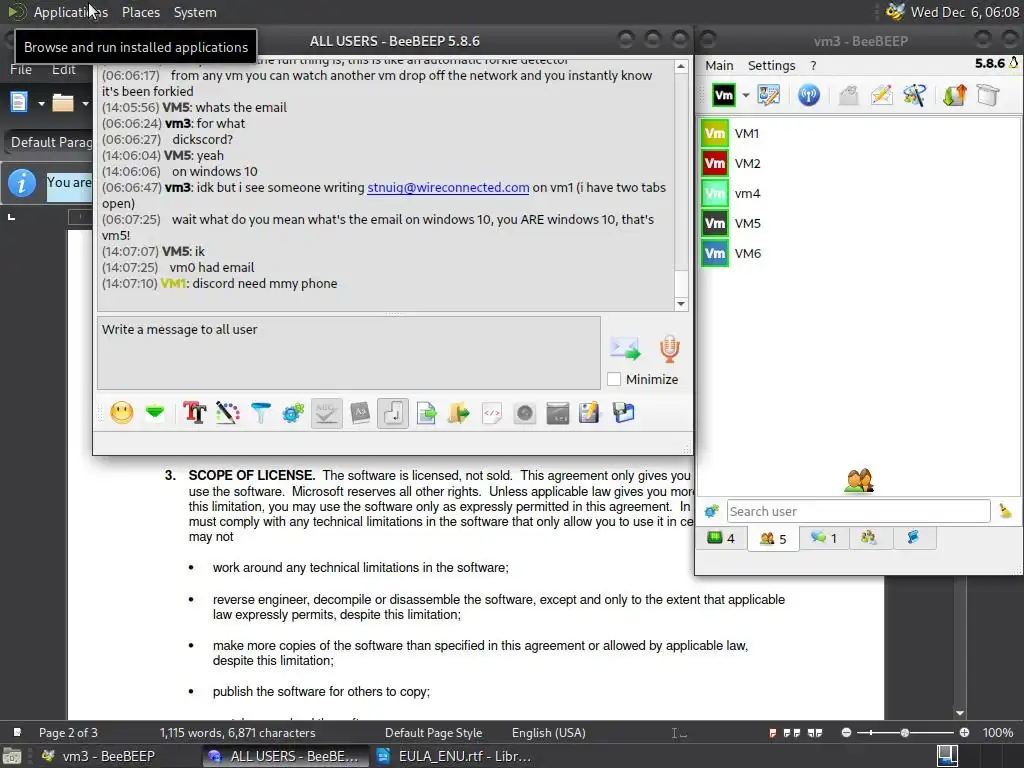The width and height of the screenshot is (1024, 768).
Task: Click the Search user field
Action: pos(858,511)
